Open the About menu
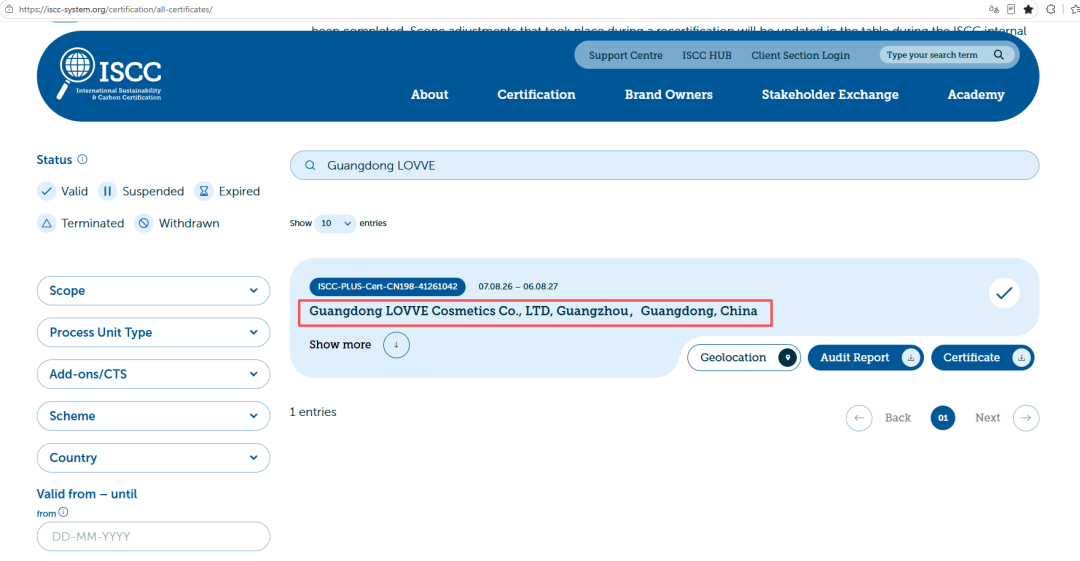The image size is (1080, 561). 430,94
